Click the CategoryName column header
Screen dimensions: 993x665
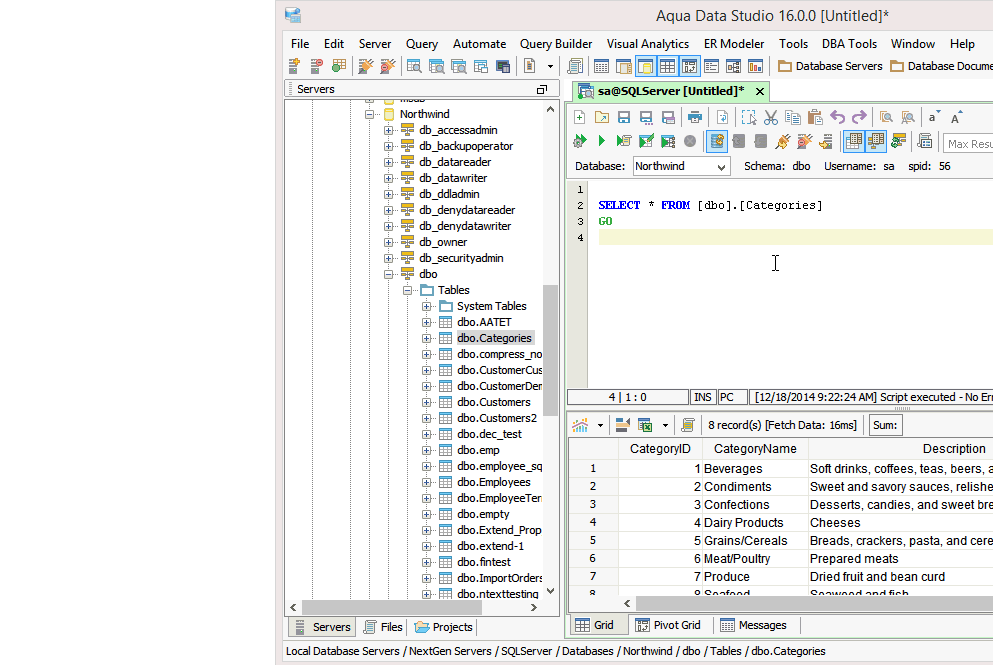[755, 449]
